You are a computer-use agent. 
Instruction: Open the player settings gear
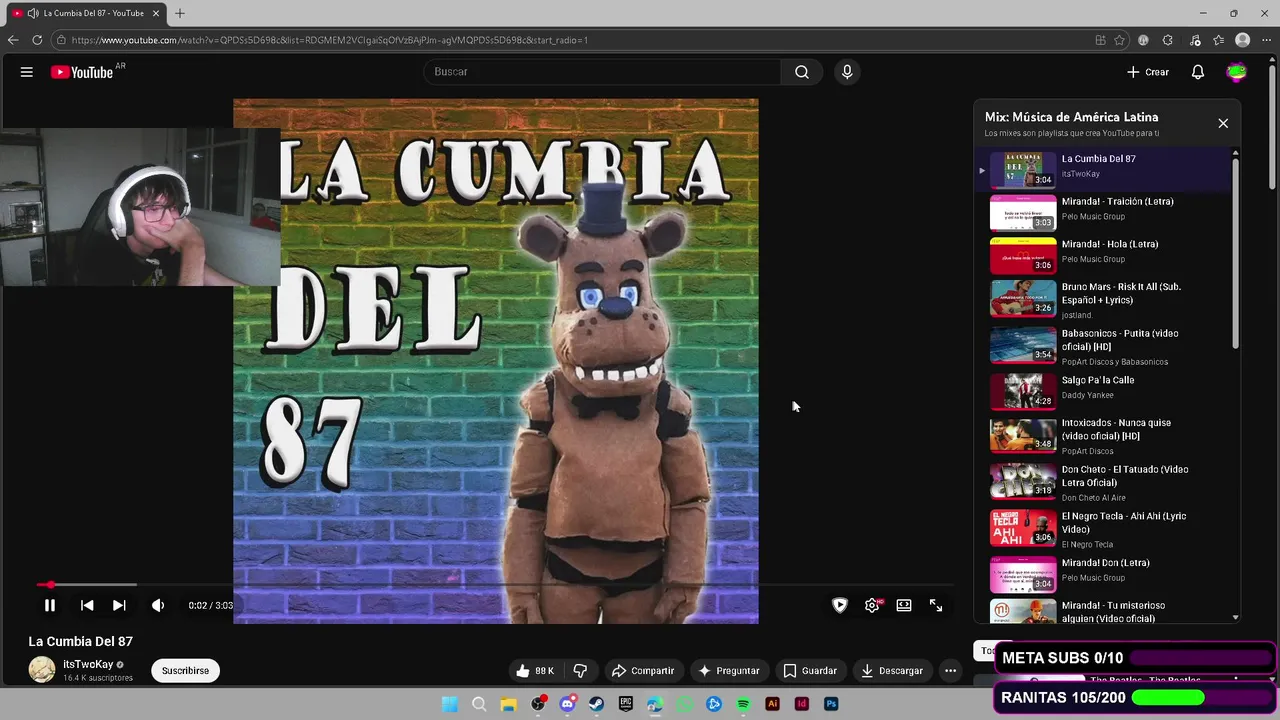pyautogui.click(x=872, y=605)
